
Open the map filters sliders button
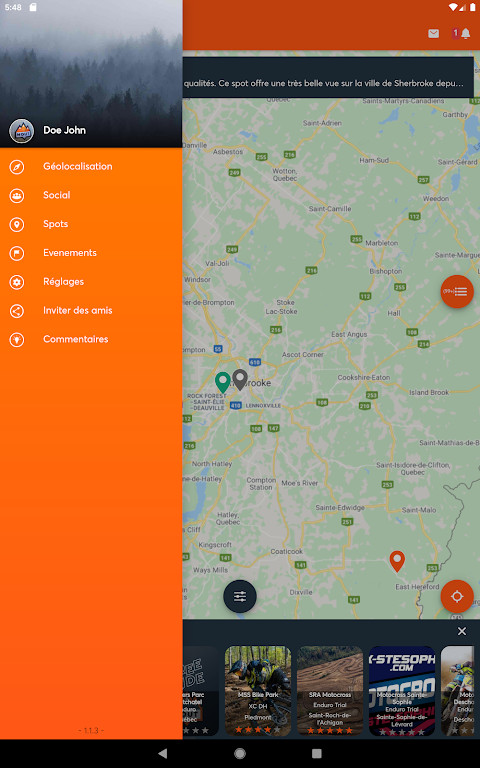tap(240, 596)
